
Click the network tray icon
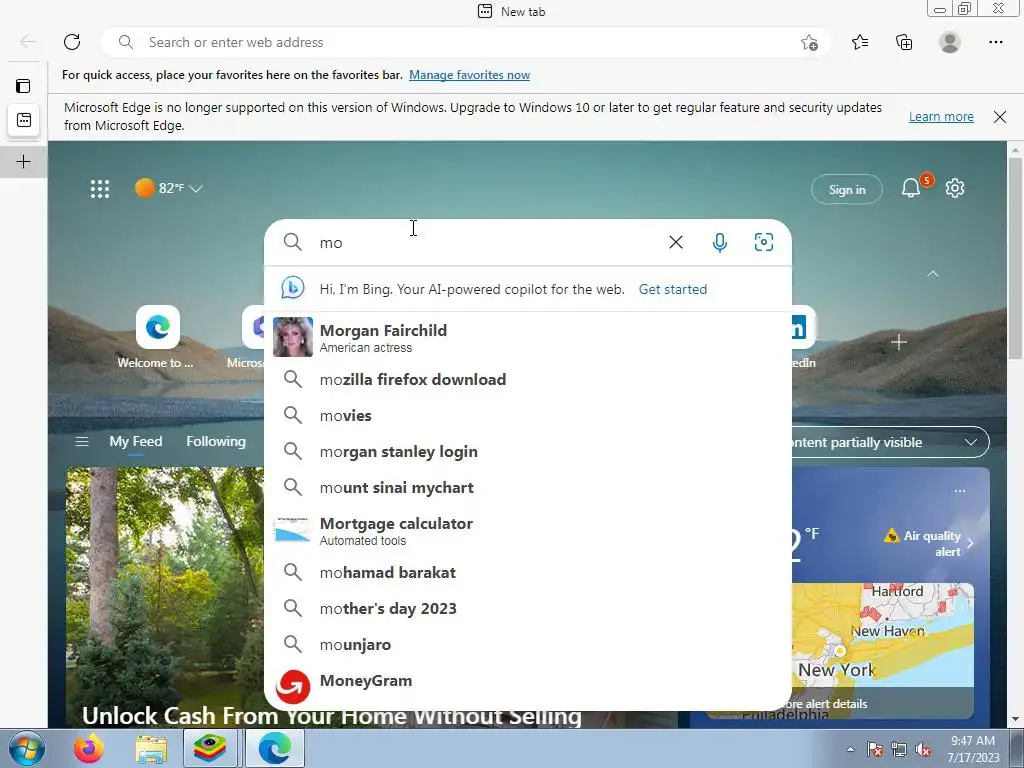899,750
